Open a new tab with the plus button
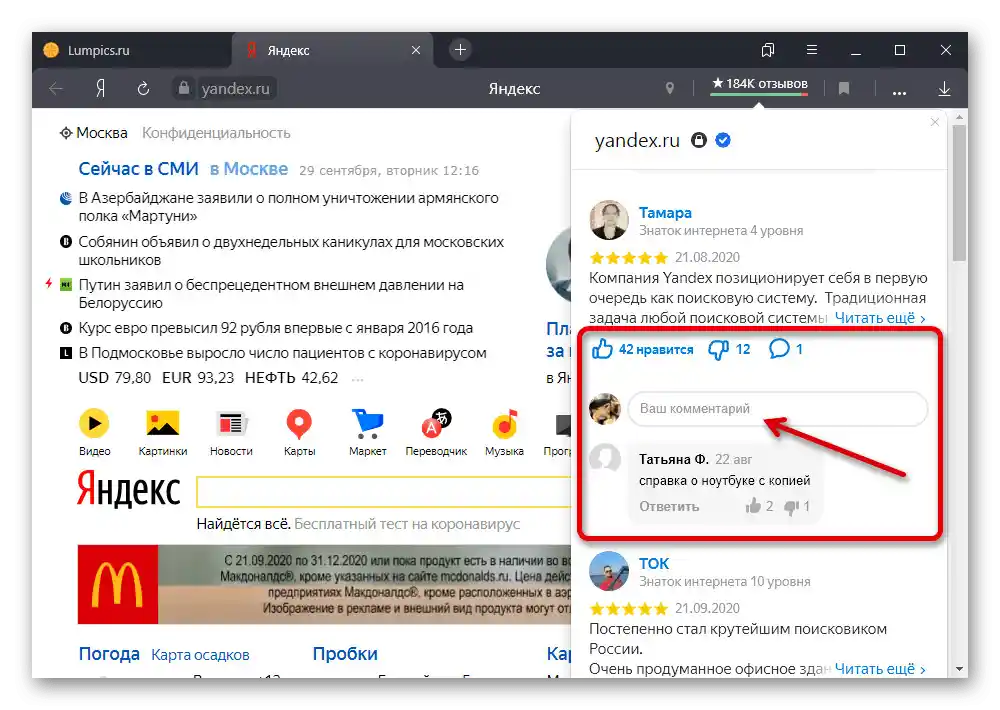The width and height of the screenshot is (1000, 710). tap(460, 49)
